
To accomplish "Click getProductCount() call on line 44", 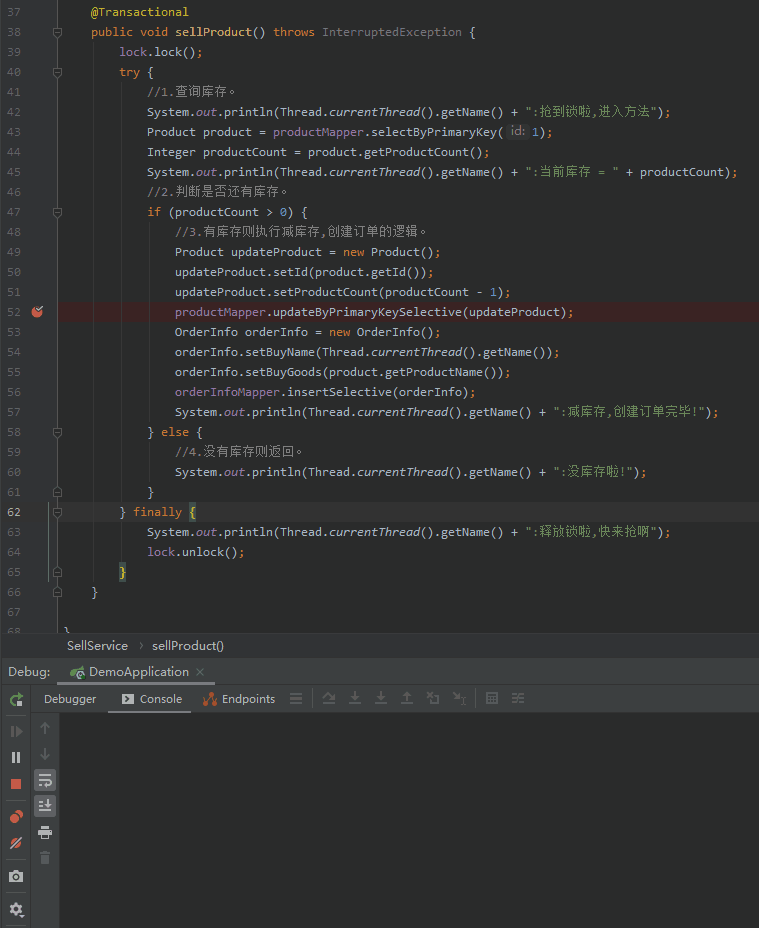I will (x=424, y=152).
